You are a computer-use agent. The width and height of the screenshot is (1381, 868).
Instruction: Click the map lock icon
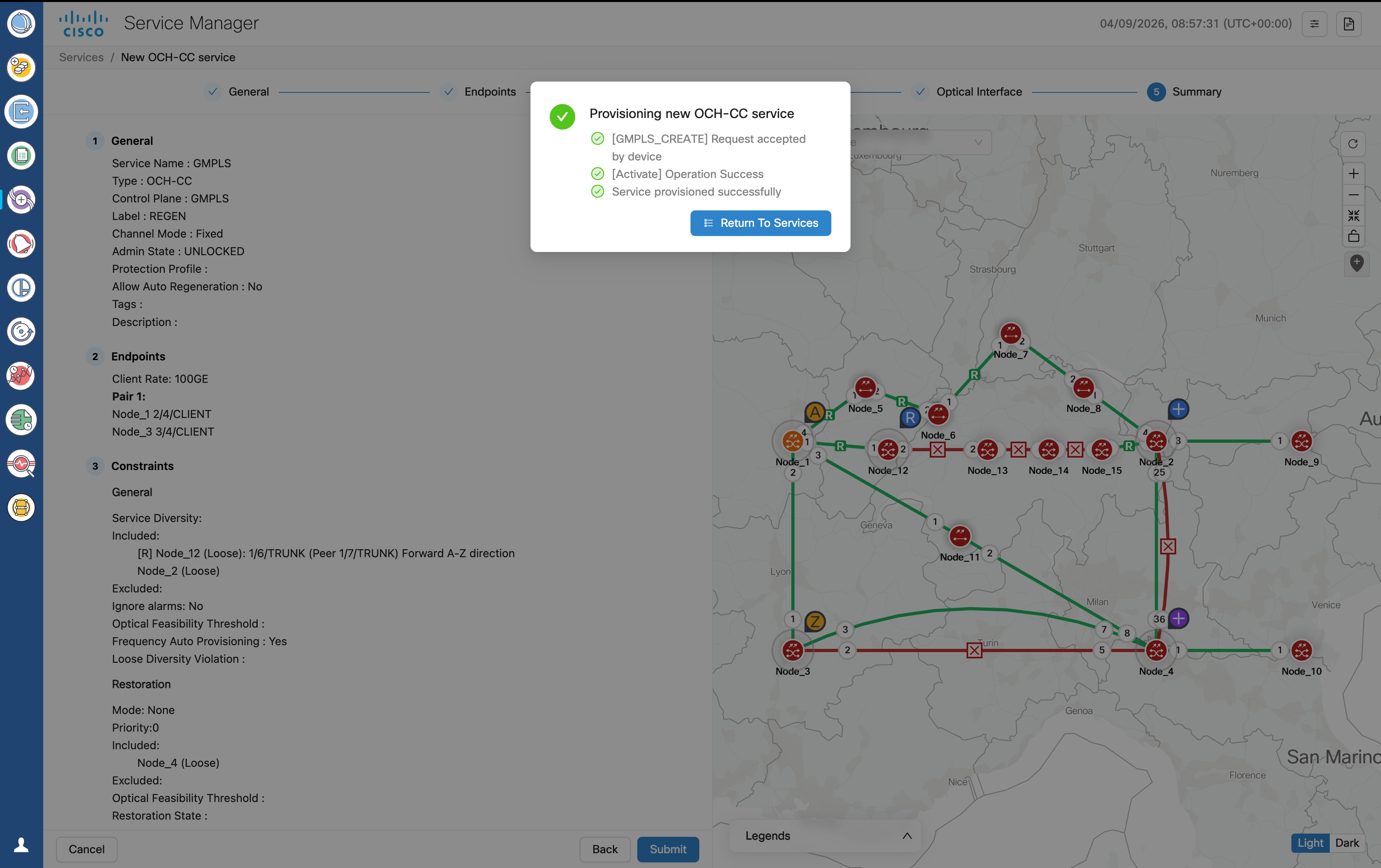pos(1353,236)
